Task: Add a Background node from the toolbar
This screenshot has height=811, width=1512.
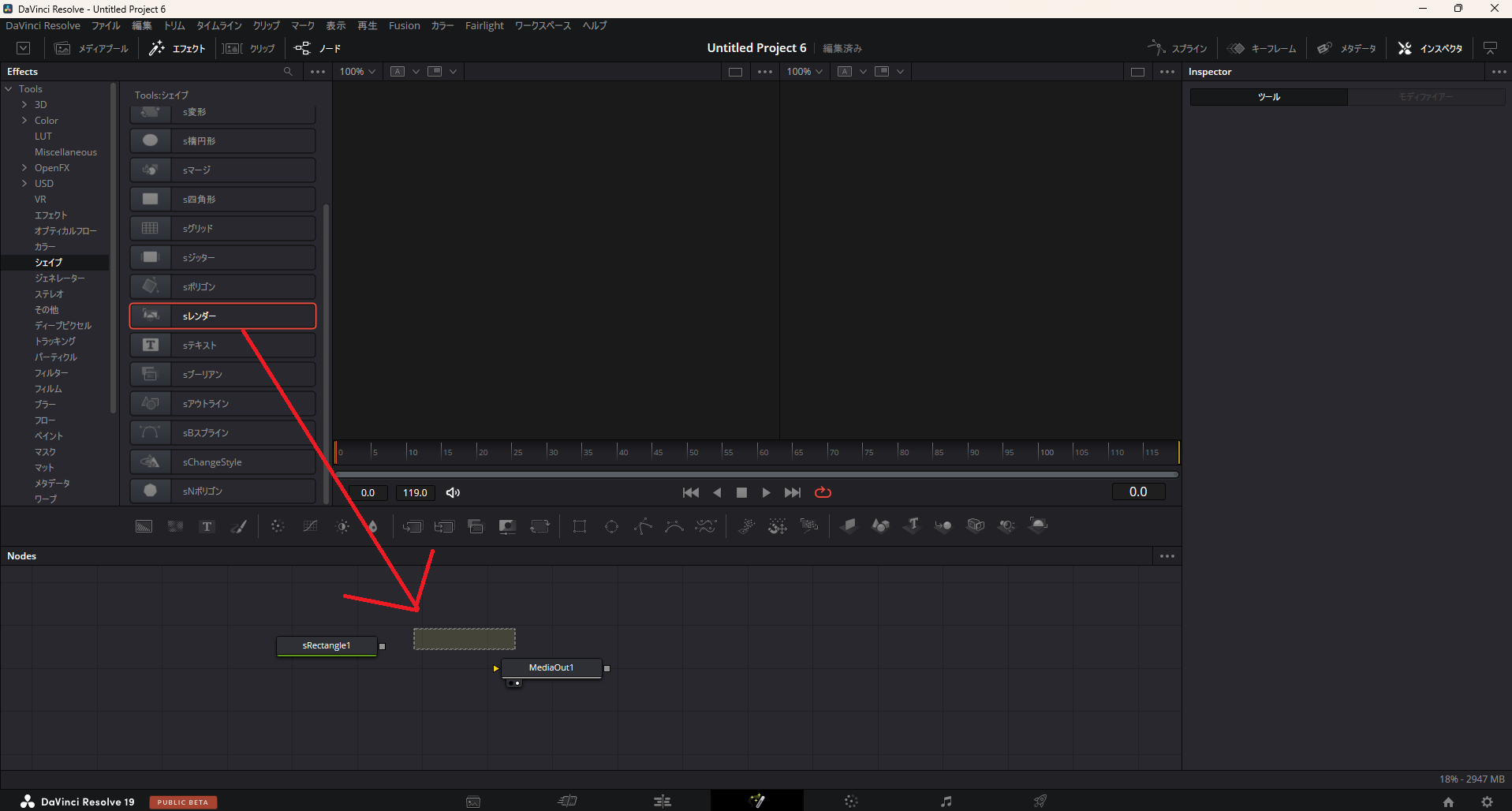Action: [x=144, y=526]
